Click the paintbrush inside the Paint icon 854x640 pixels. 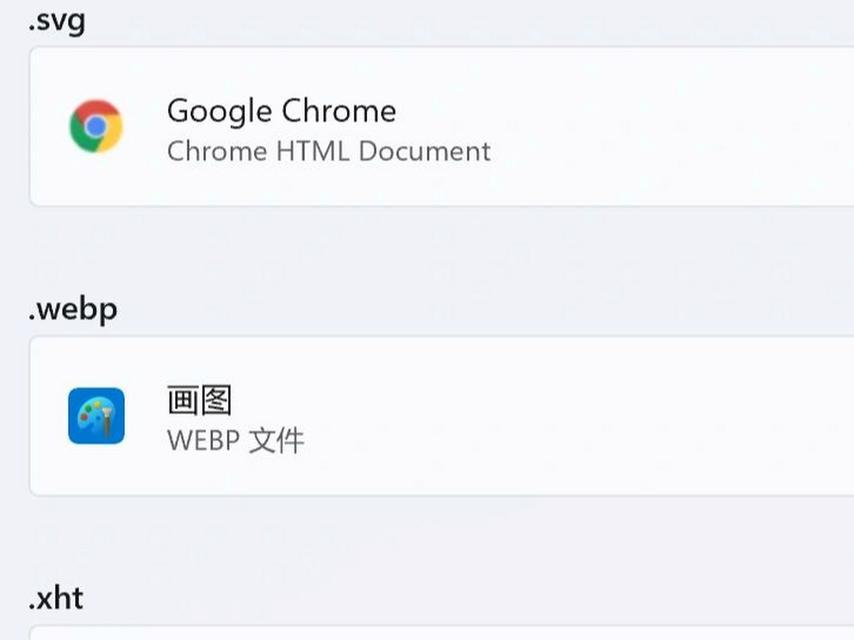coord(107,422)
